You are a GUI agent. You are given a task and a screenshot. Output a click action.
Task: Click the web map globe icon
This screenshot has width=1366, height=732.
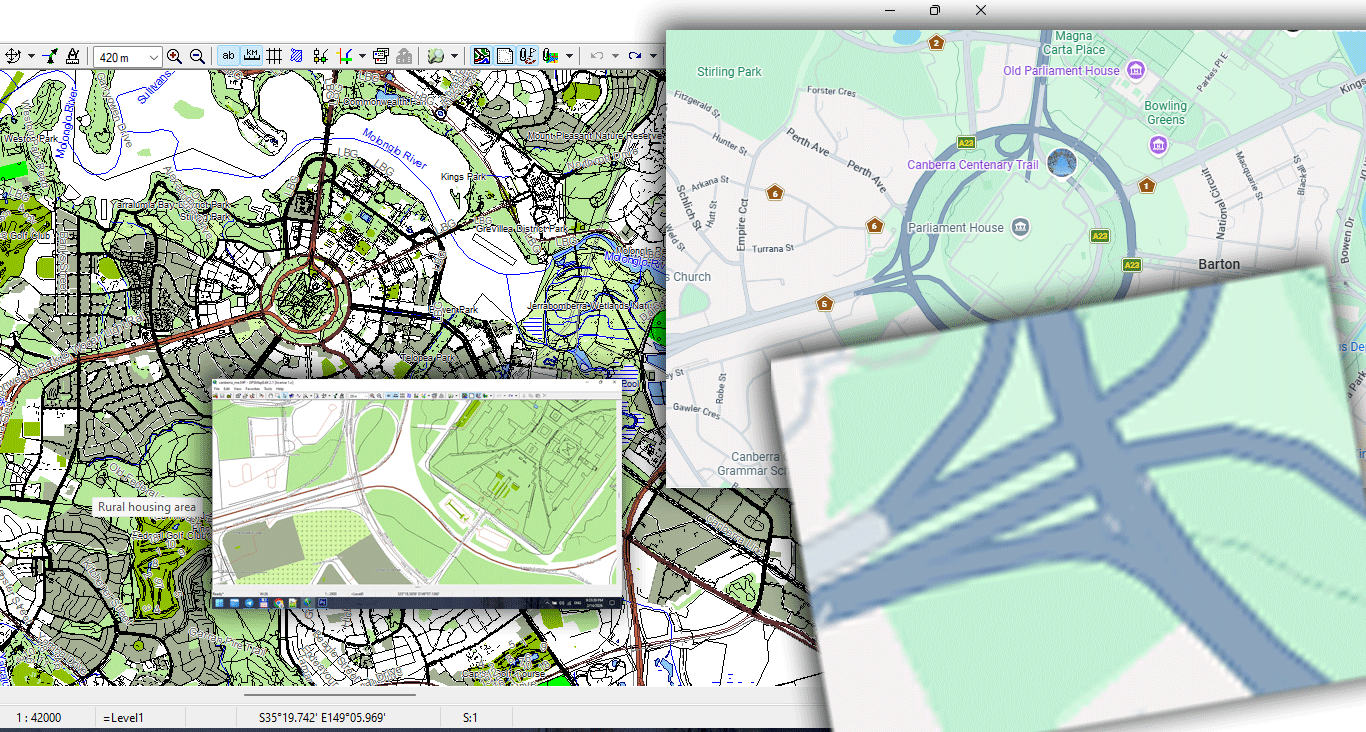click(437, 56)
